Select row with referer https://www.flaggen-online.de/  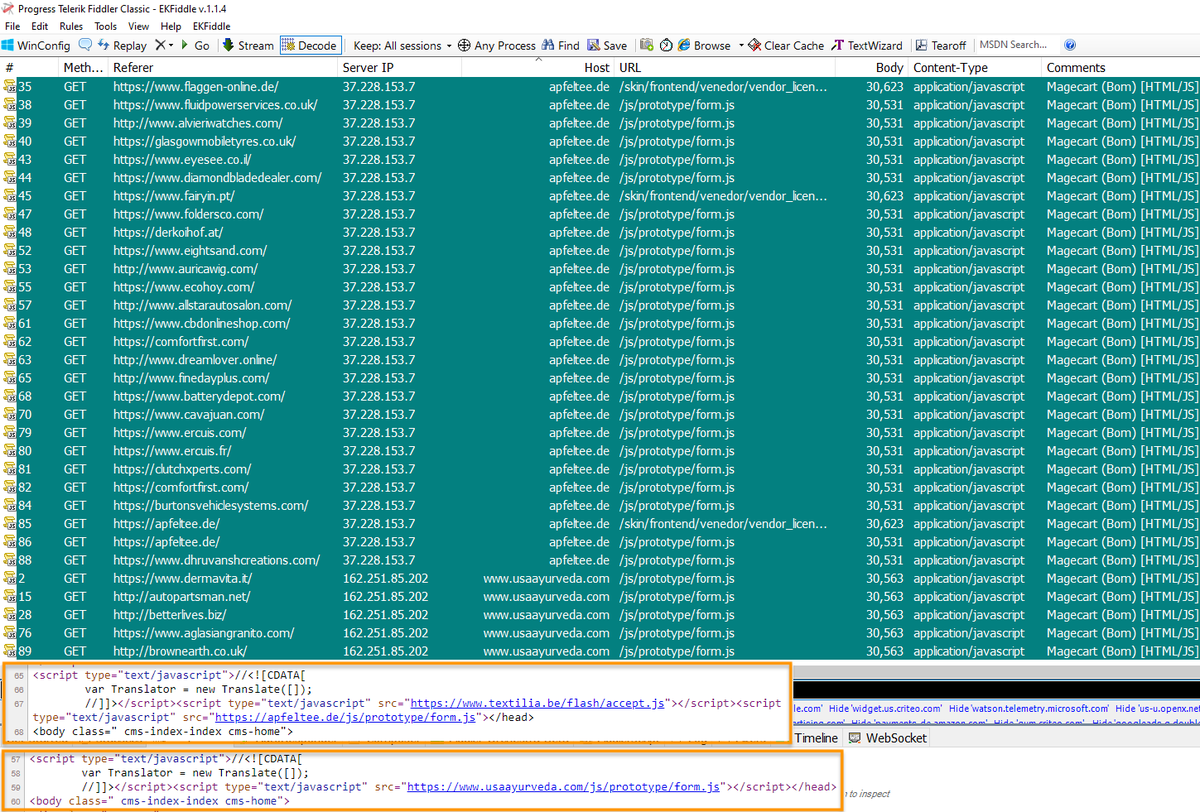click(x=600, y=87)
